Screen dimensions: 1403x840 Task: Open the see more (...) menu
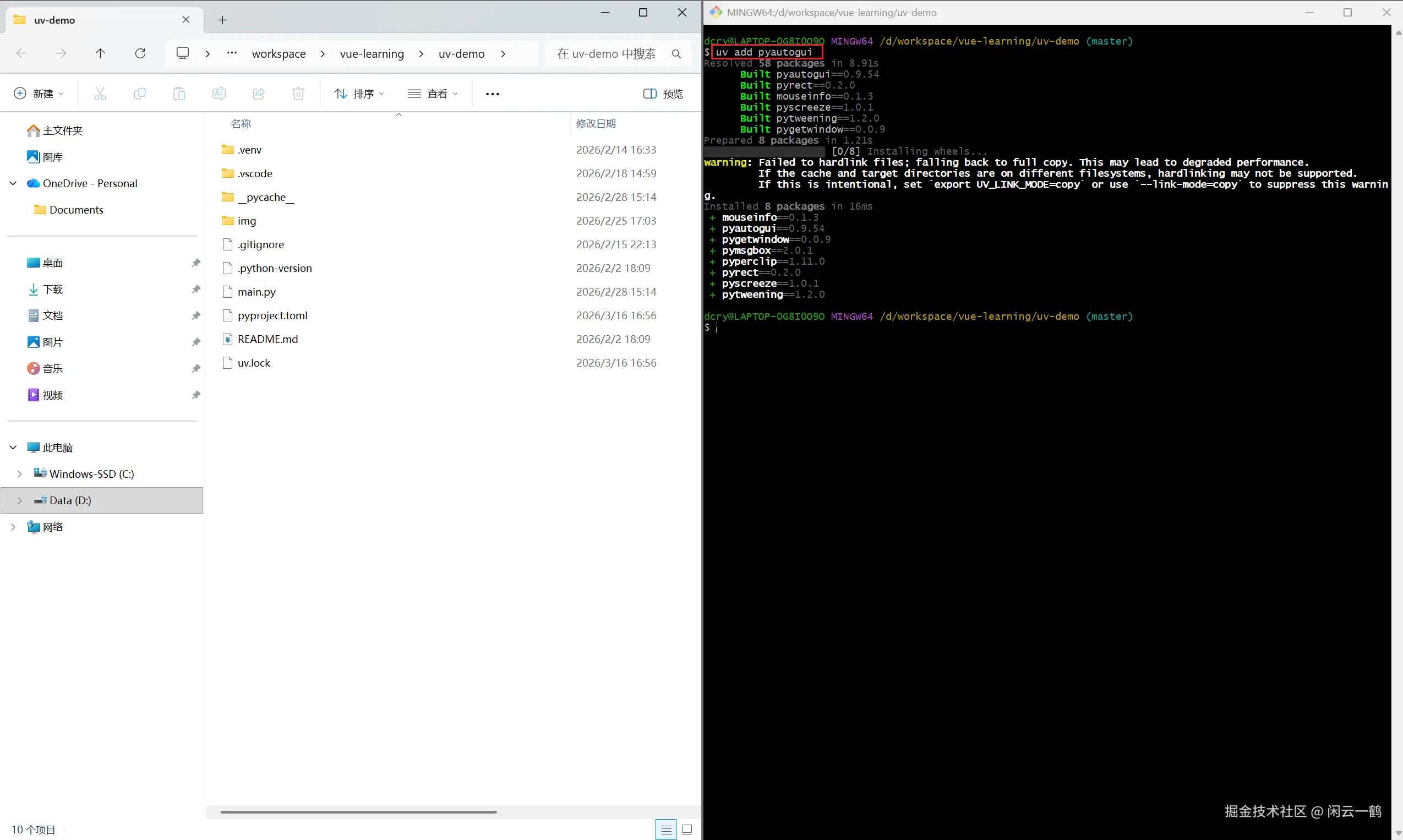click(493, 94)
